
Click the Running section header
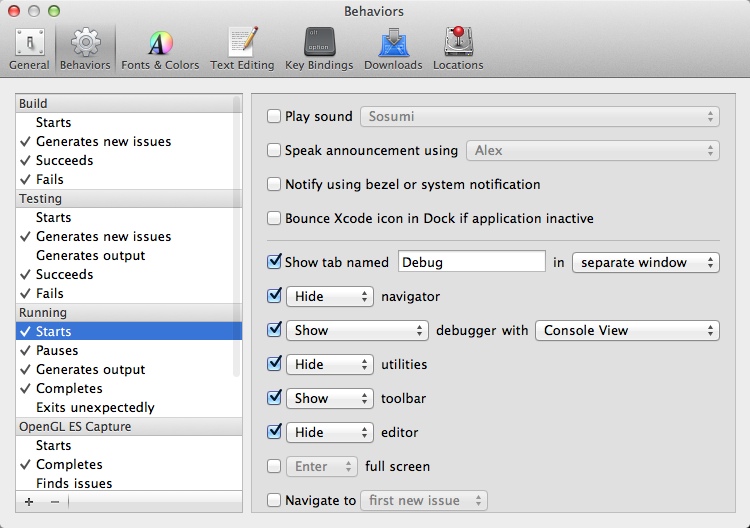coord(129,312)
